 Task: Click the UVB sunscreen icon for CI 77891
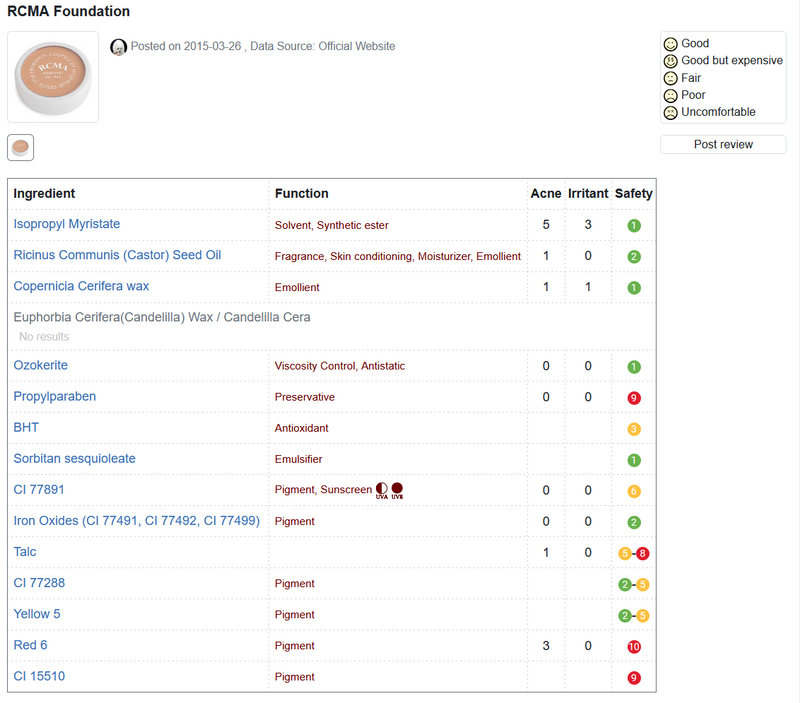coord(397,490)
